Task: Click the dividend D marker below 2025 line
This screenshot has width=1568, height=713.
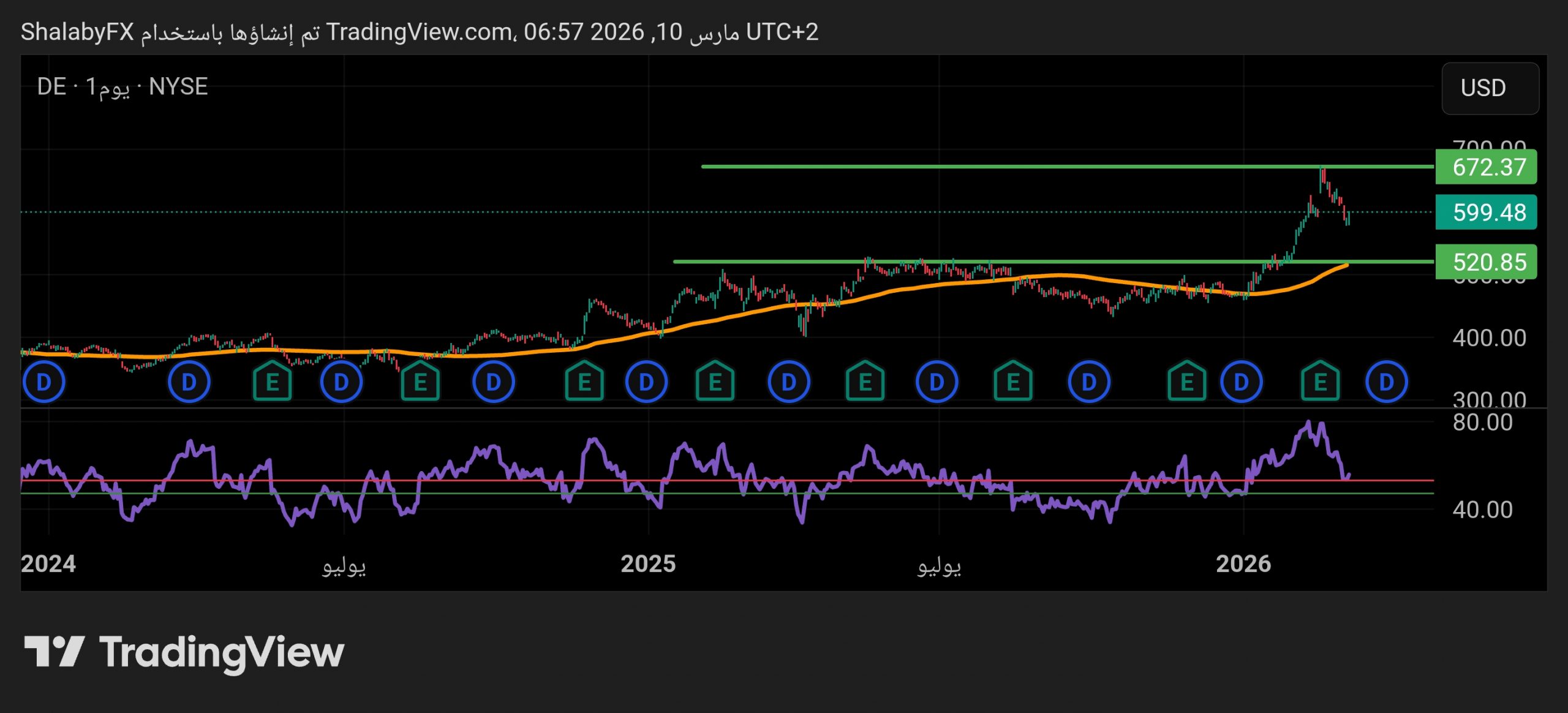Action: [646, 382]
